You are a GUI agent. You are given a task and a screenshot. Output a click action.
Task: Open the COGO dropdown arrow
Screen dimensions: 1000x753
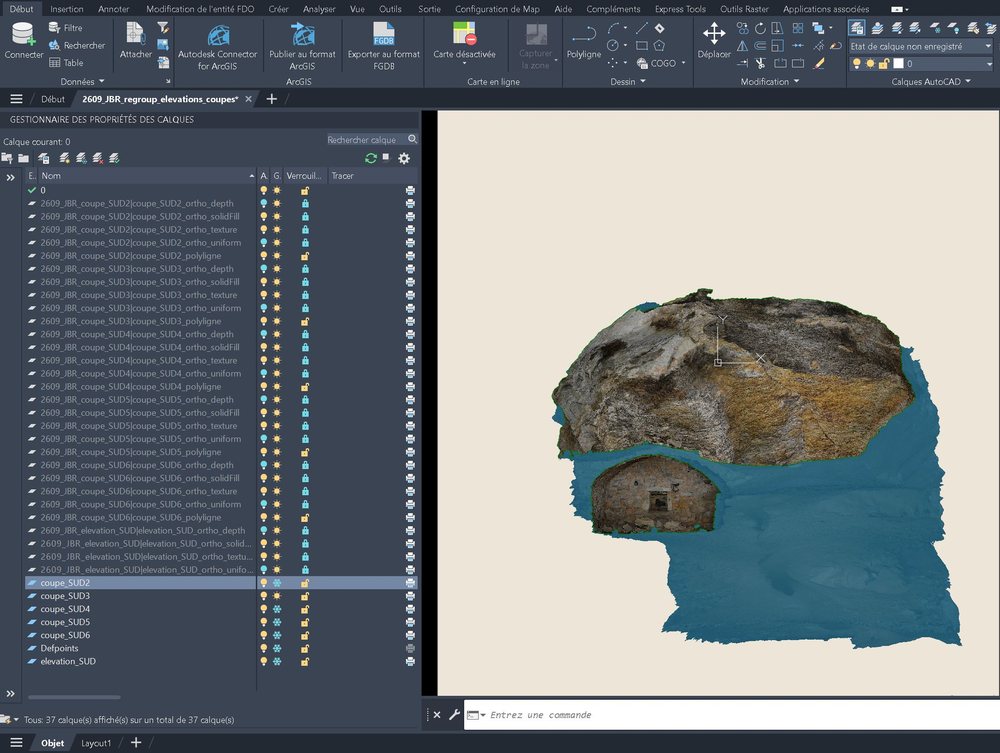tap(683, 63)
